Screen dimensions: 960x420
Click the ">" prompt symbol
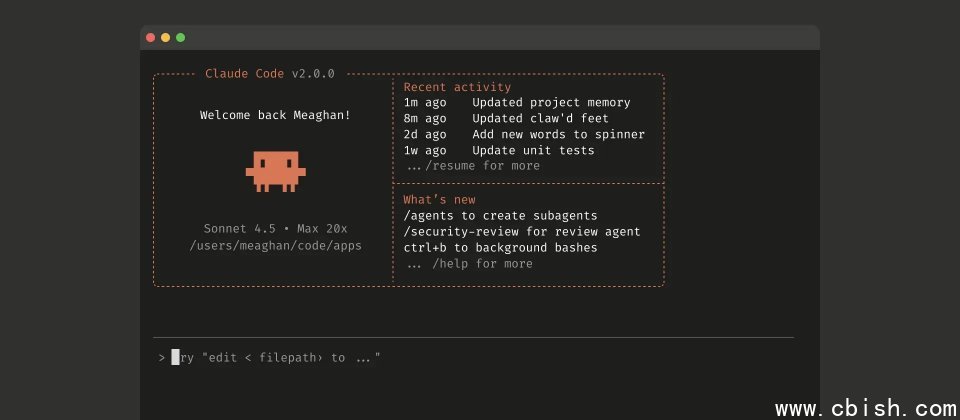click(x=161, y=358)
